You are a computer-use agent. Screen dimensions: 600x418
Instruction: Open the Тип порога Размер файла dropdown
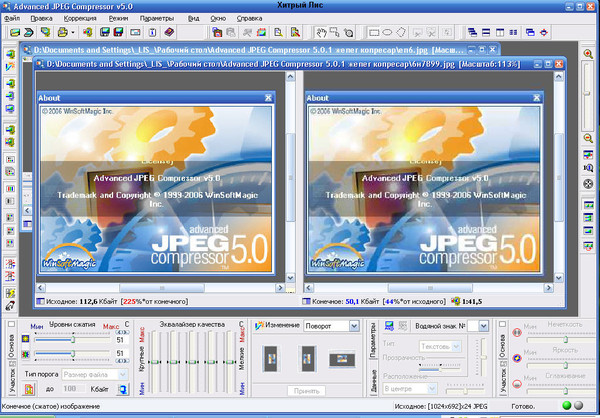123,374
